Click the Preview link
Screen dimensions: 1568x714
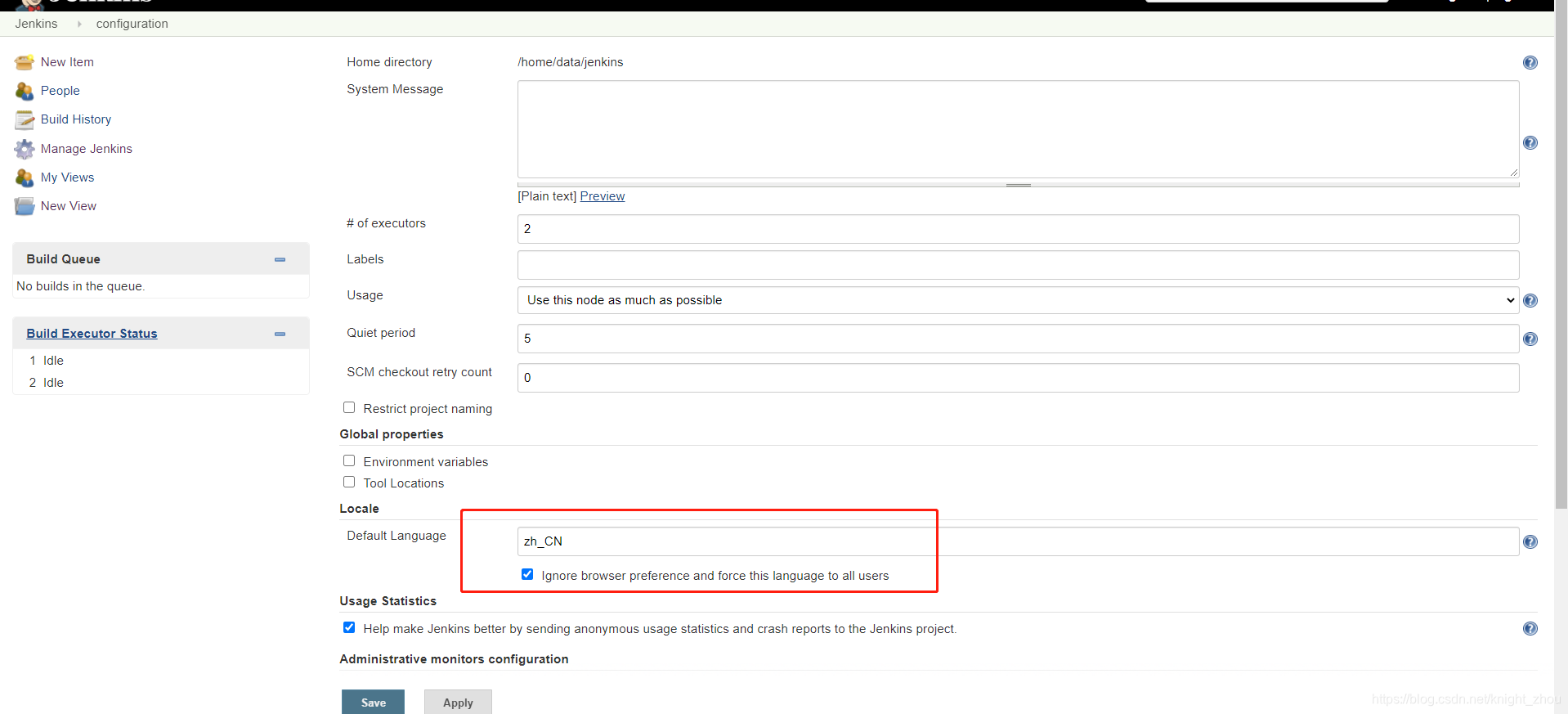pyautogui.click(x=603, y=196)
